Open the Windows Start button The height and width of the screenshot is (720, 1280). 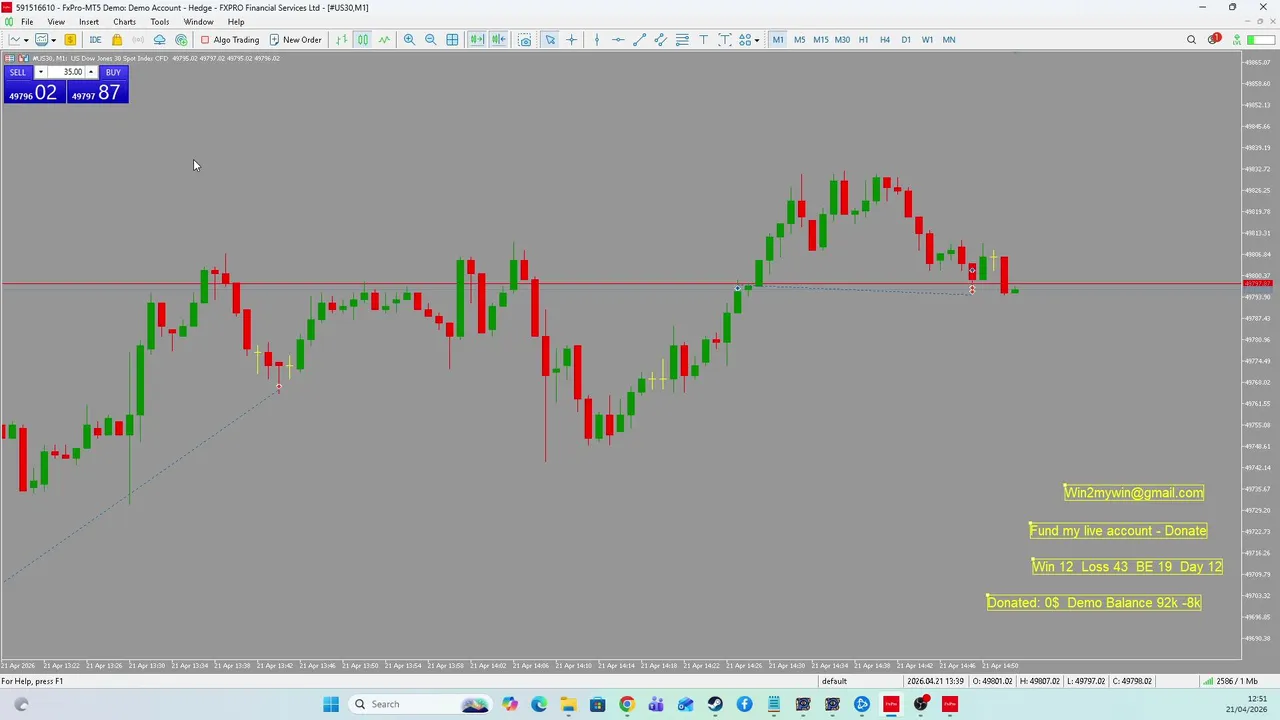tap(331, 704)
